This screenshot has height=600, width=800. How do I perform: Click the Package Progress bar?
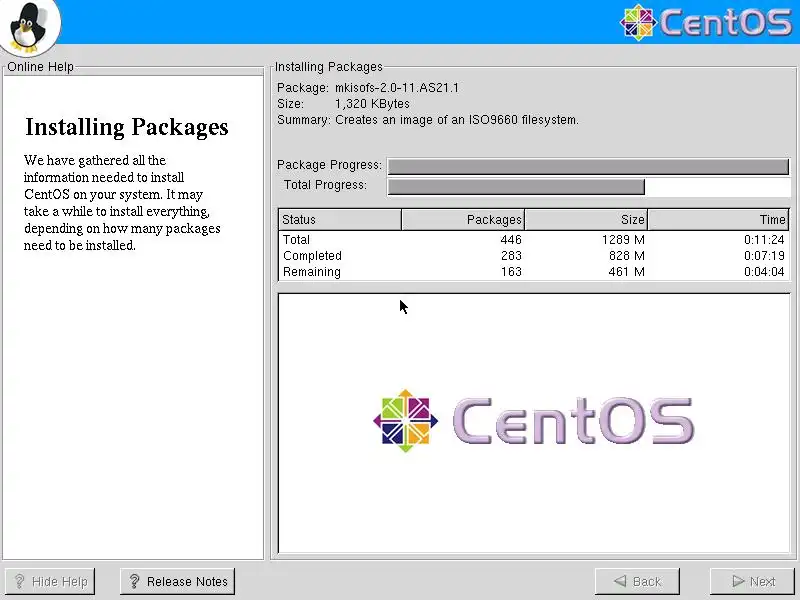(x=588, y=166)
